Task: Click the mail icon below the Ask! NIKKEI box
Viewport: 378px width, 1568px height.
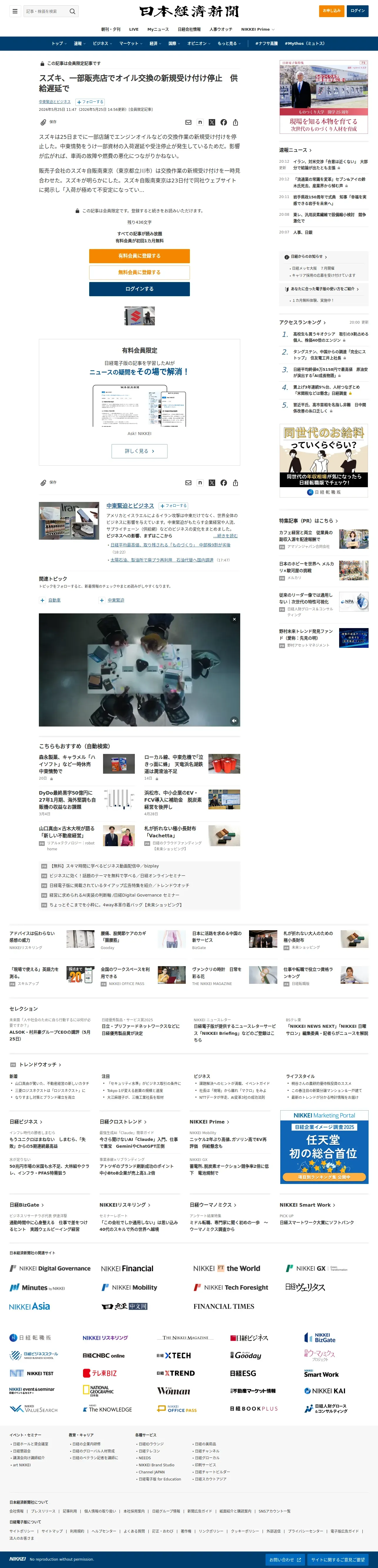Action: (188, 483)
